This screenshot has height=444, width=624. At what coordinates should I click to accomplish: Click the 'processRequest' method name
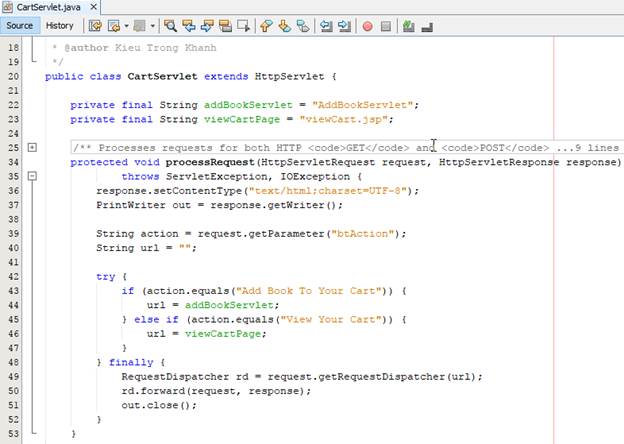pyautogui.click(x=210, y=162)
